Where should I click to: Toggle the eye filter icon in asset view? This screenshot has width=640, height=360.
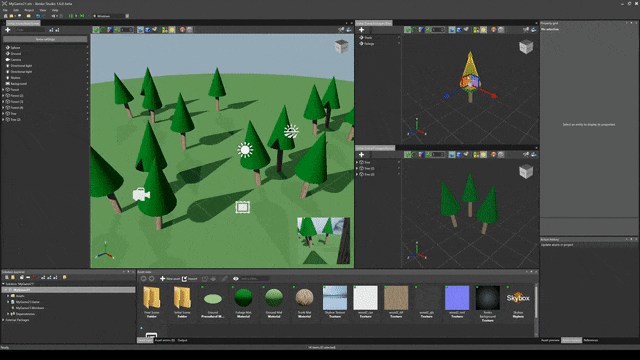pyautogui.click(x=236, y=279)
